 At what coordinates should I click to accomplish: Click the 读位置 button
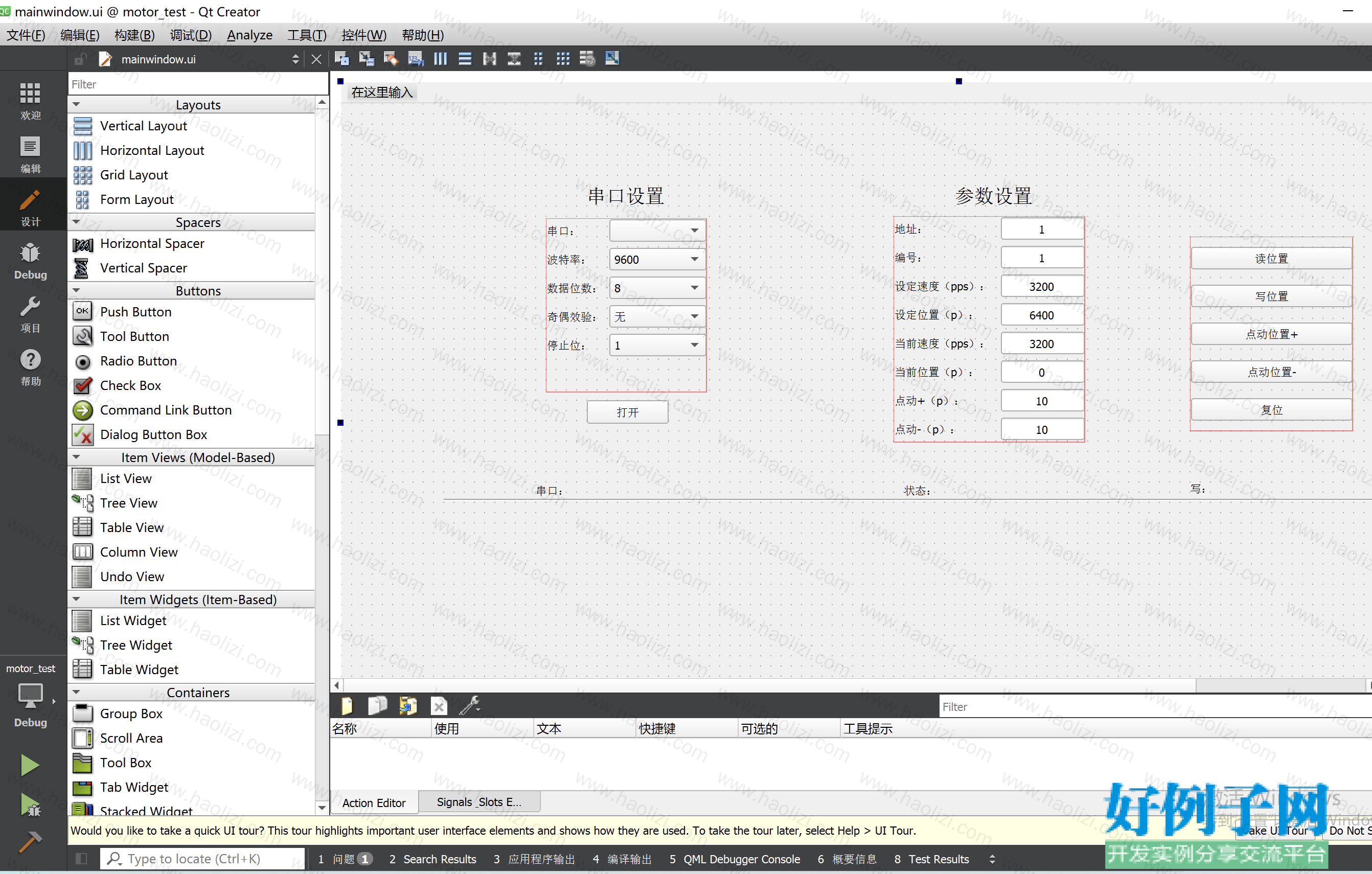point(1271,259)
